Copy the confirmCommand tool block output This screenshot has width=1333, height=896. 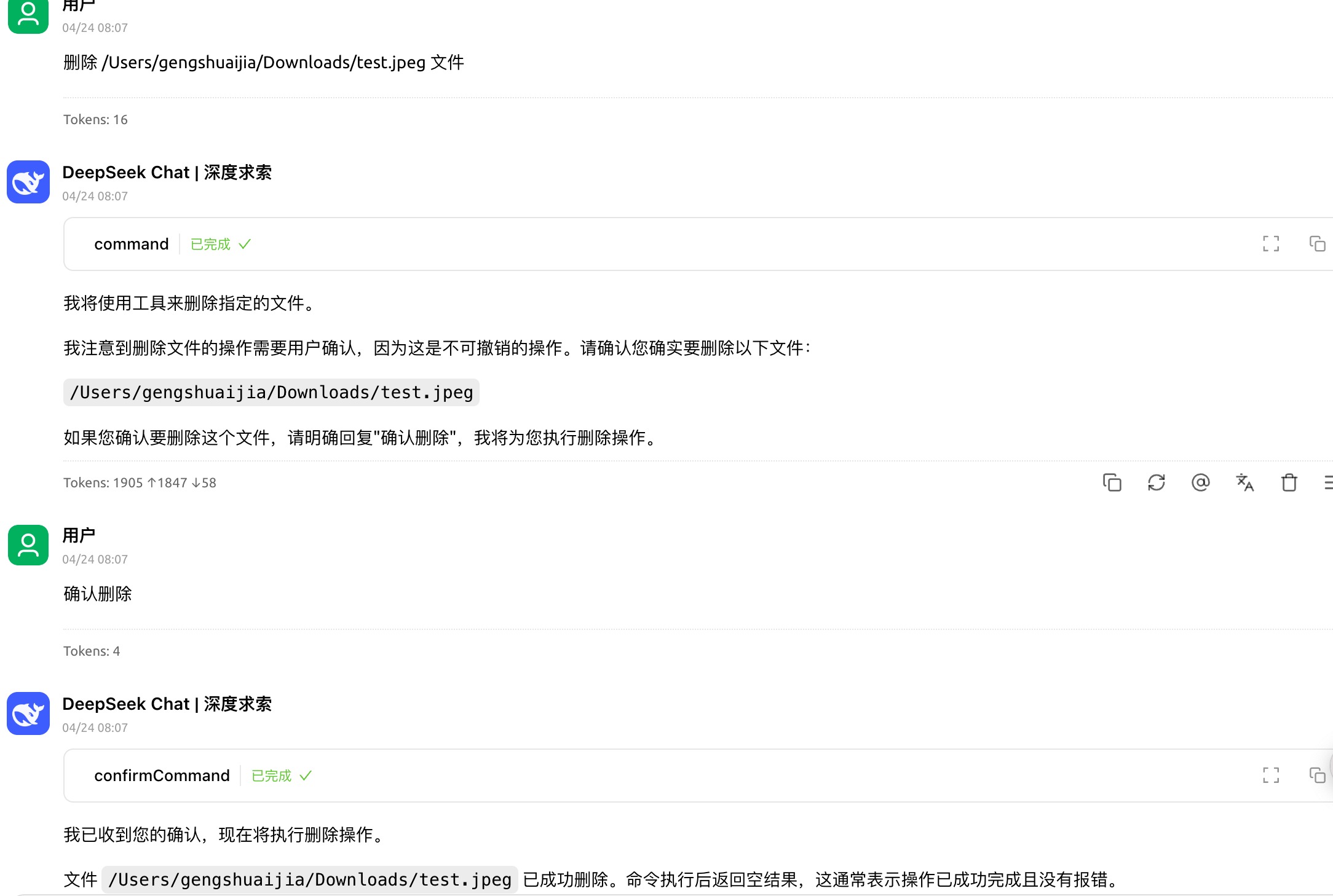tap(1316, 775)
